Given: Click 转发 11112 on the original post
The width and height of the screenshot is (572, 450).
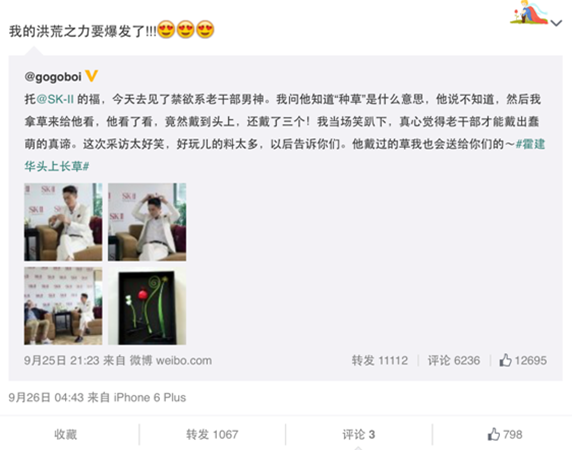Looking at the screenshot, I should tap(380, 360).
